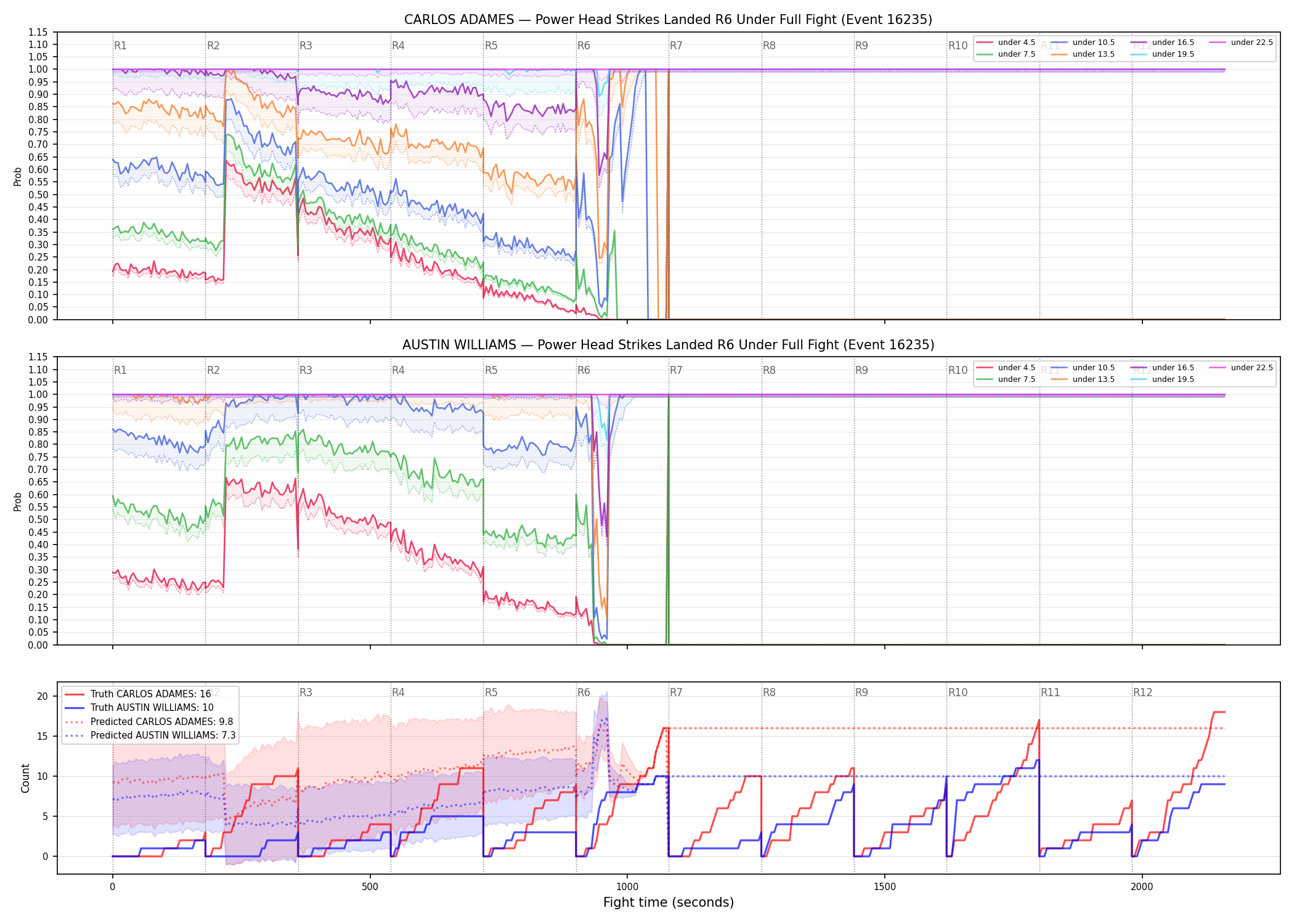Viewport: 1294px width, 924px height.
Task: Click the R10 round marker in count chart
Action: pos(958,692)
